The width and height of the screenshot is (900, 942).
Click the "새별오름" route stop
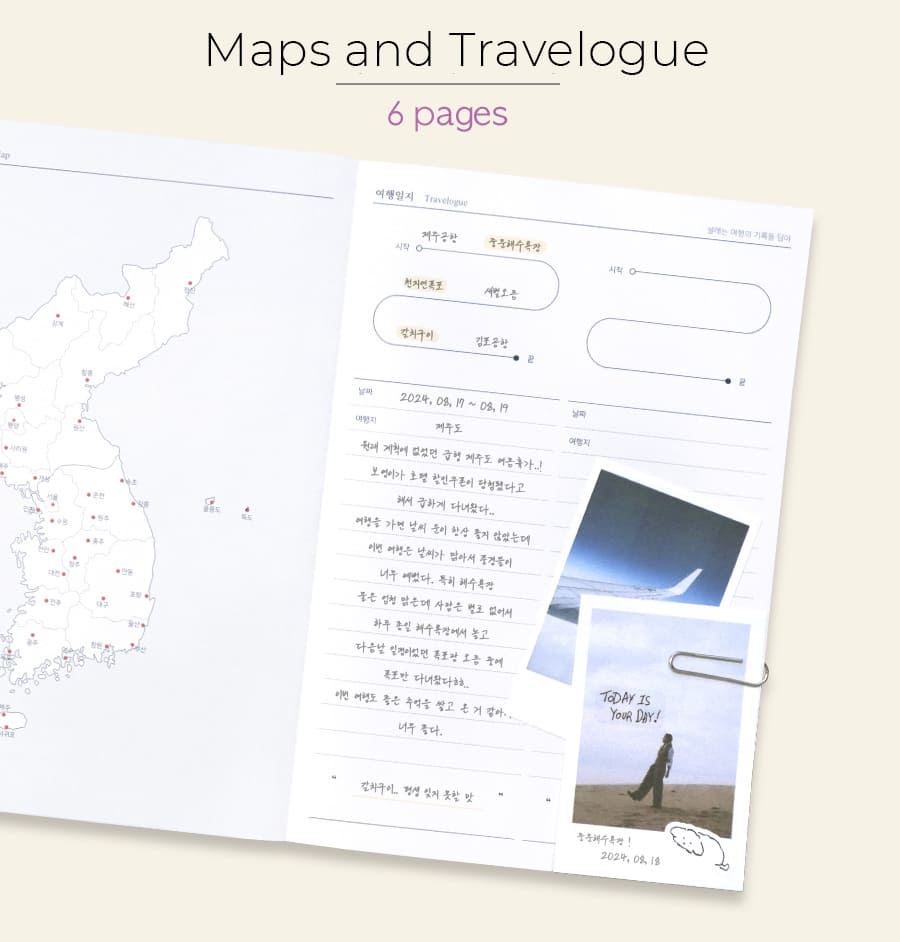tap(501, 293)
